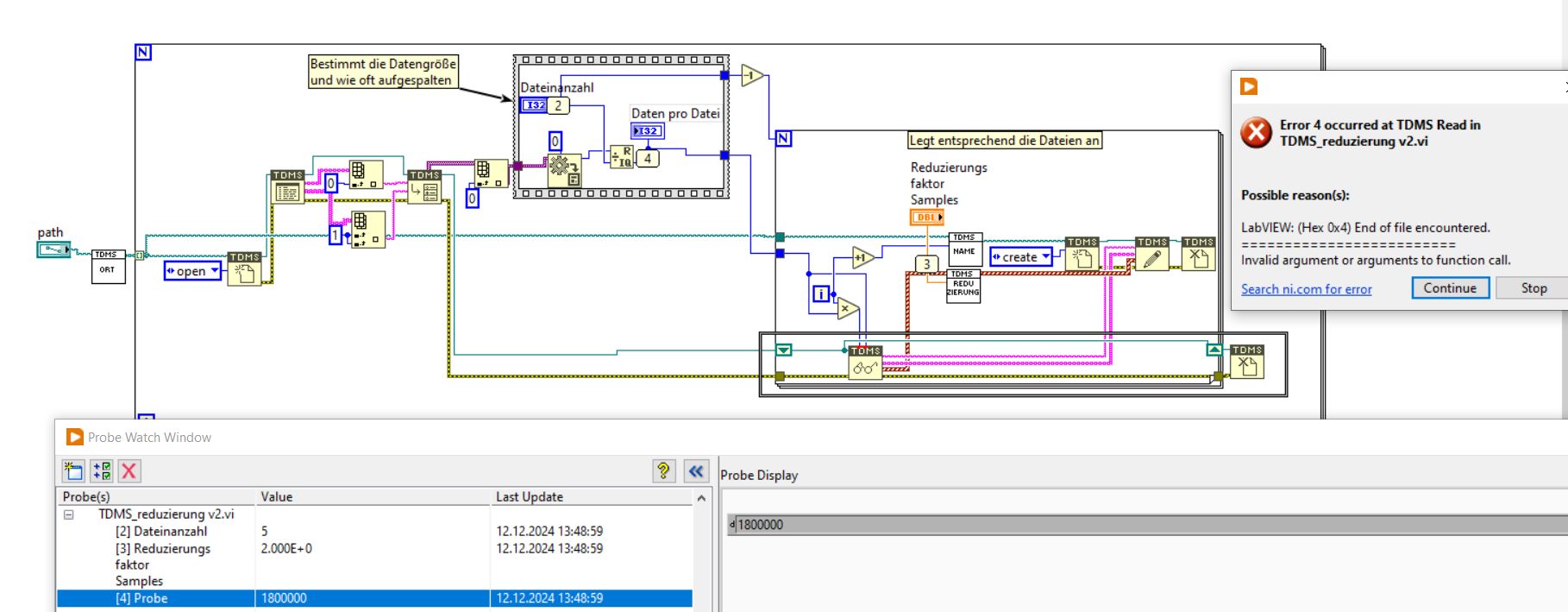Collapse the Probe Display pane
This screenshot has height=612, width=1568.
pyautogui.click(x=695, y=470)
